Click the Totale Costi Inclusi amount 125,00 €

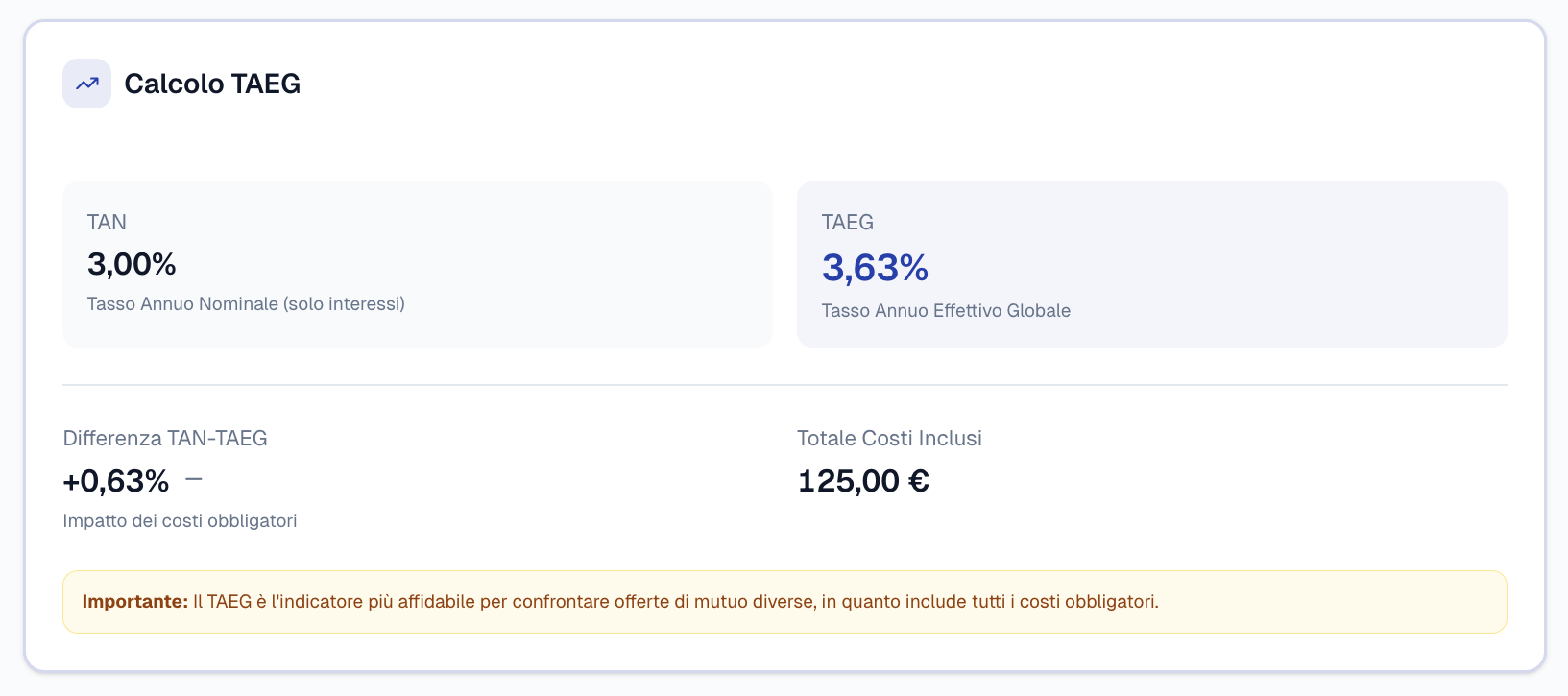pos(862,480)
